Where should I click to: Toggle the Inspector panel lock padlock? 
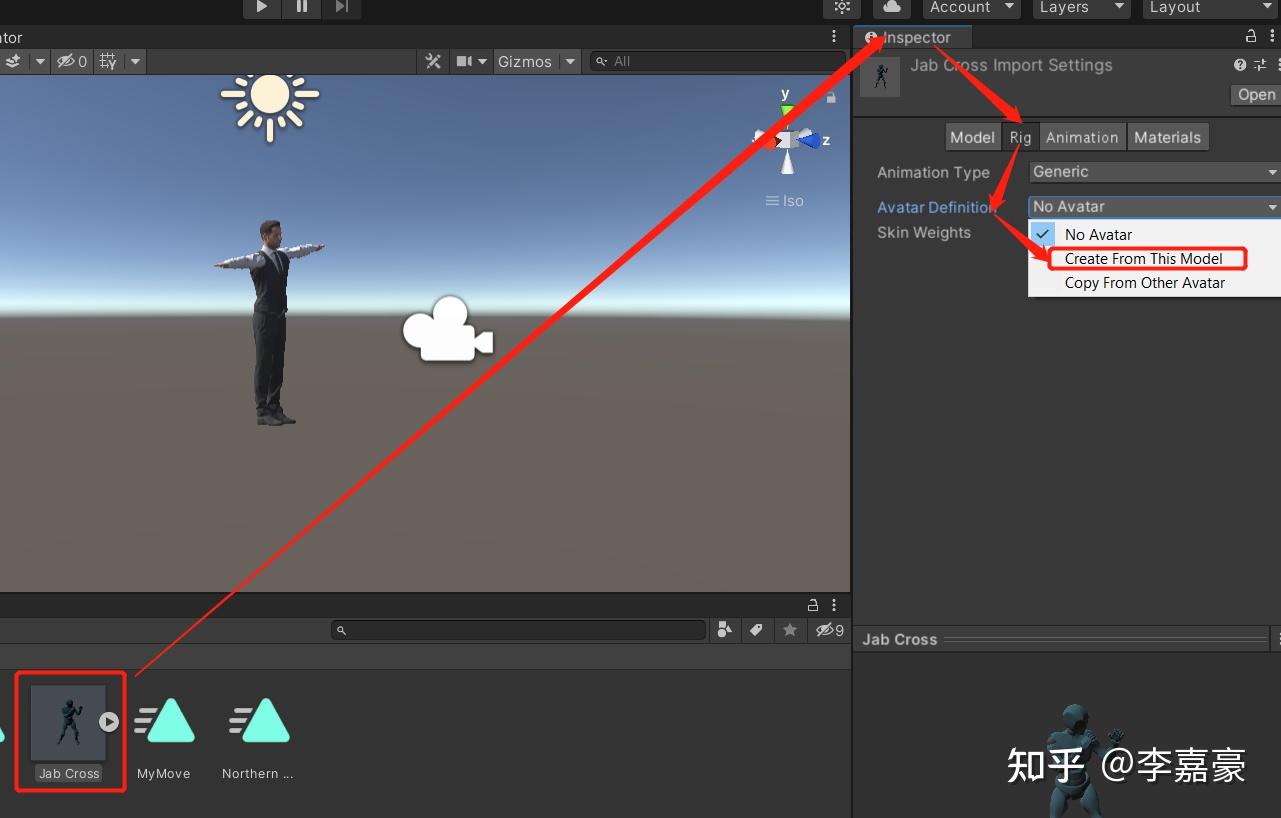pos(1249,35)
